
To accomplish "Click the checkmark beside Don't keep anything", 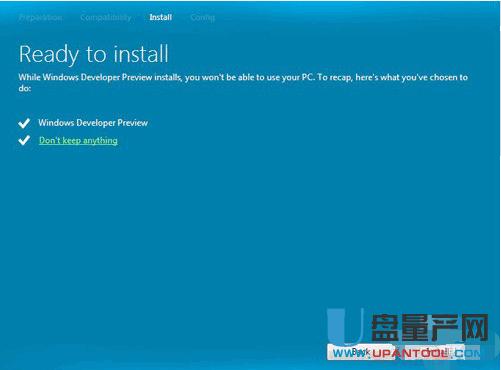I will pyautogui.click(x=24, y=140).
